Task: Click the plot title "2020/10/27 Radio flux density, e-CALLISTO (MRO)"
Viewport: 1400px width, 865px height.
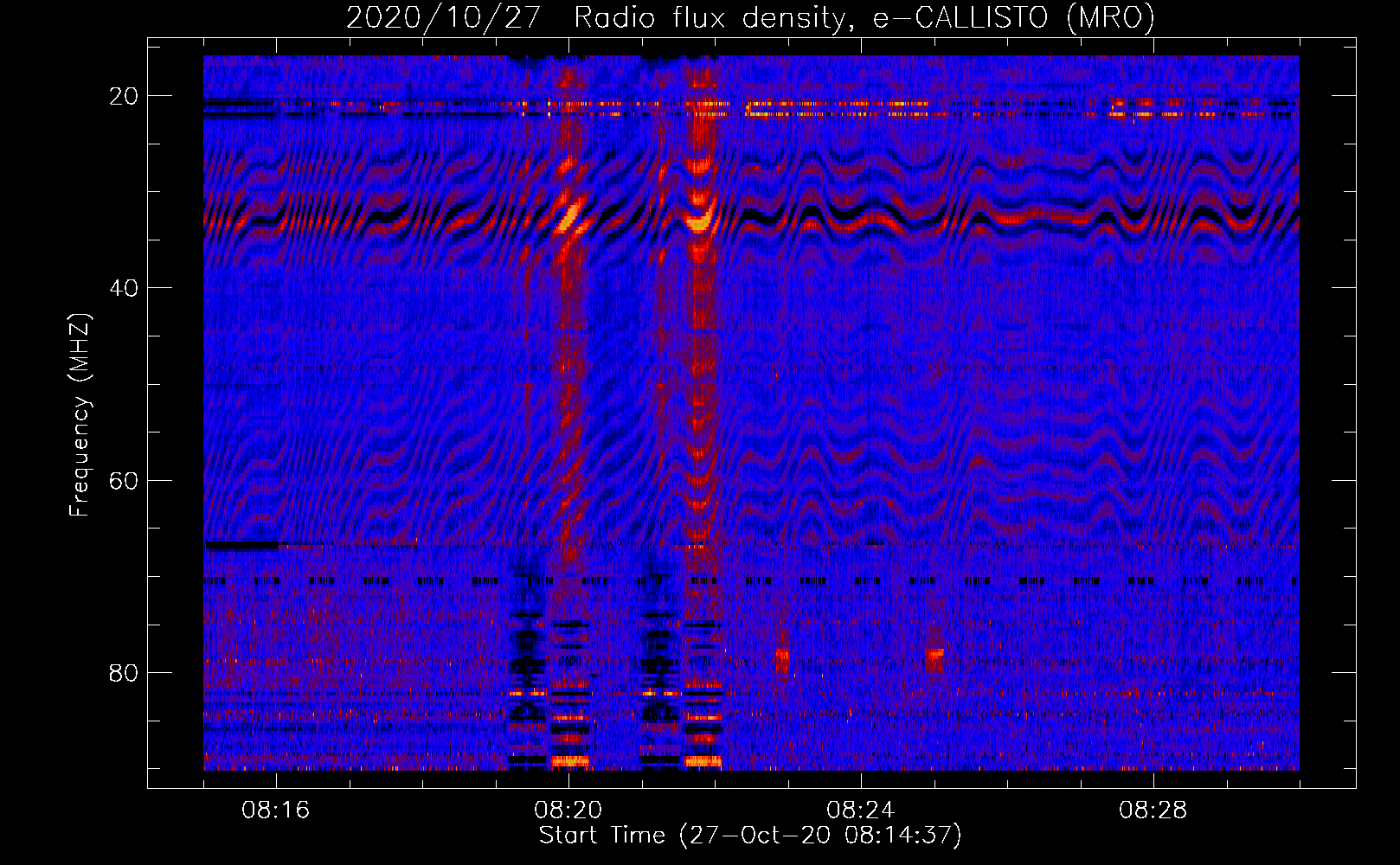Action: 750,17
